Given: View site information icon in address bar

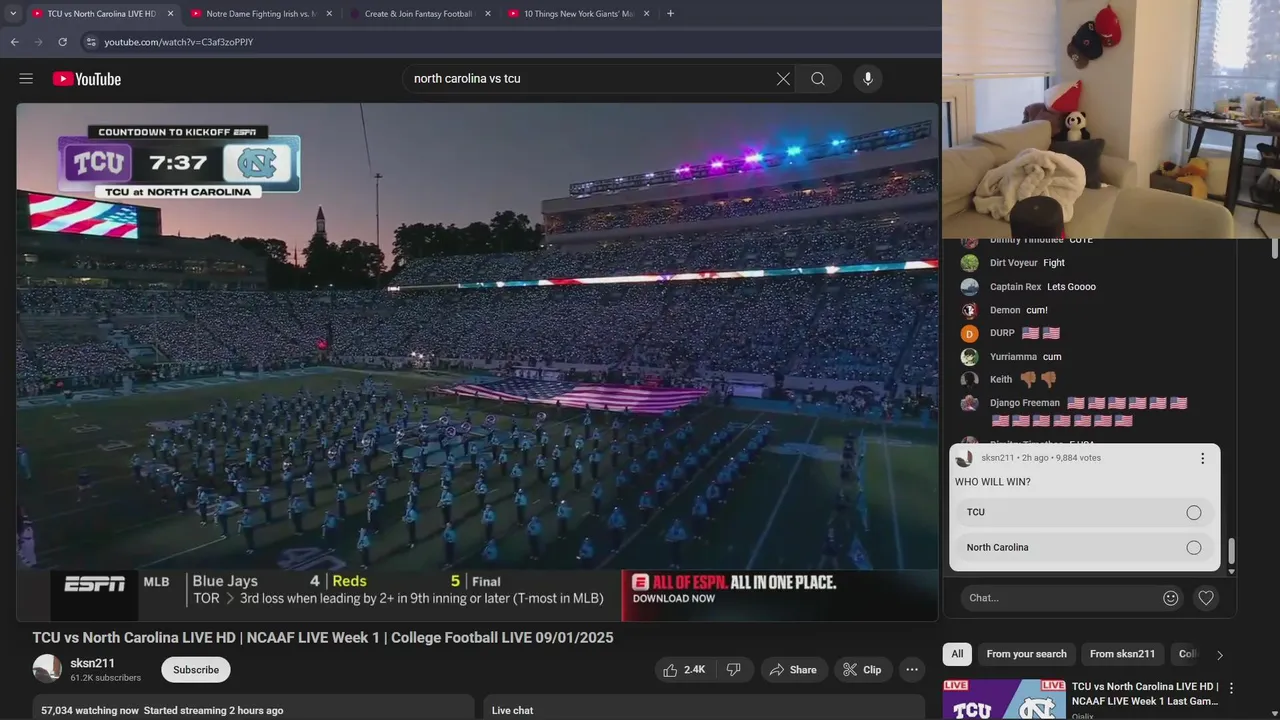Looking at the screenshot, I should coord(91,42).
